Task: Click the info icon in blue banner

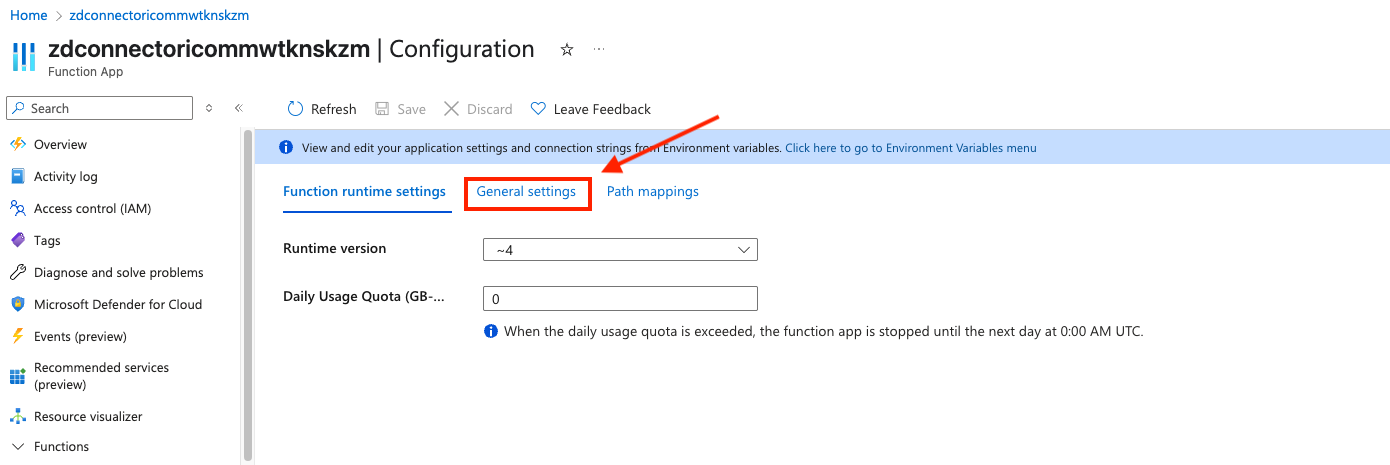Action: point(285,148)
